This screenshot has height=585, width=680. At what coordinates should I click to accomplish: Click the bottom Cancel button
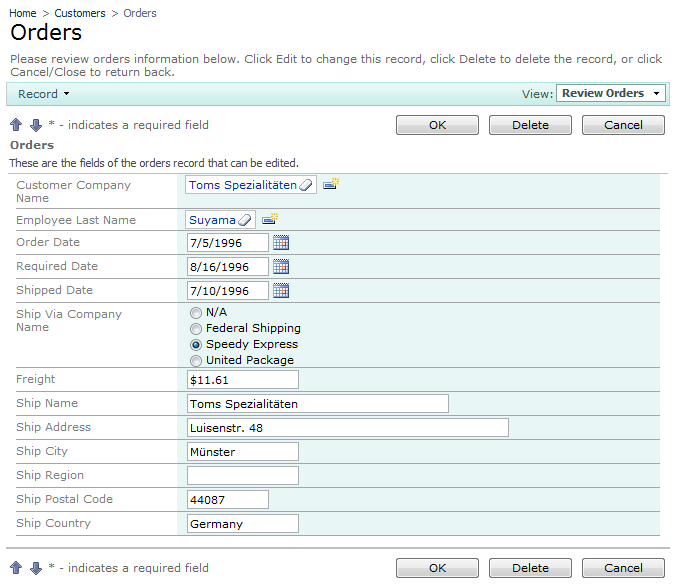623,568
